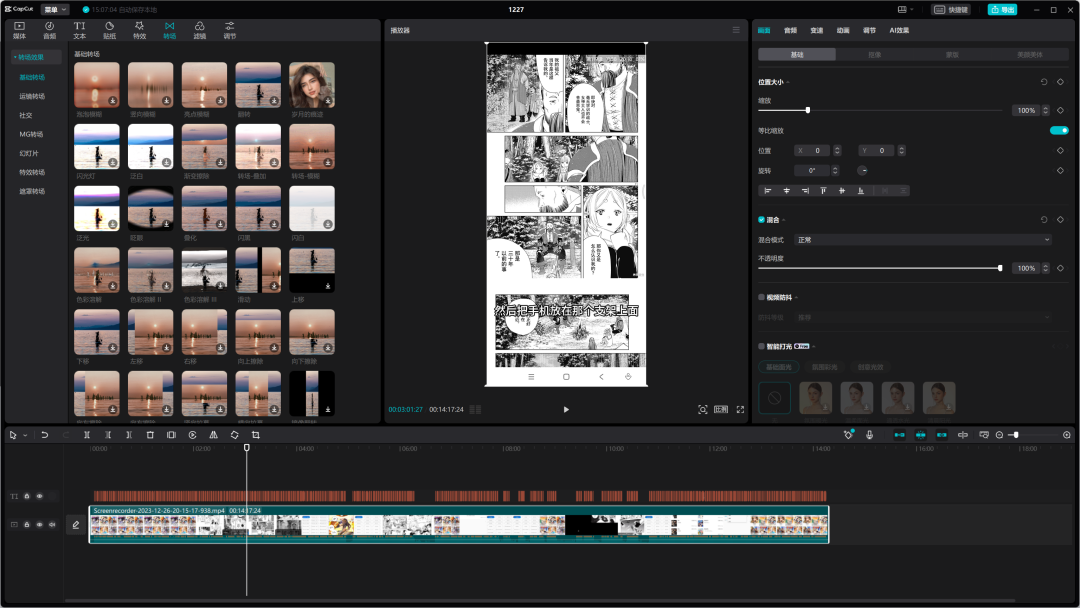Viewport: 1080px width, 608px height.
Task: Click the cover edit pencil on video track
Action: click(76, 525)
